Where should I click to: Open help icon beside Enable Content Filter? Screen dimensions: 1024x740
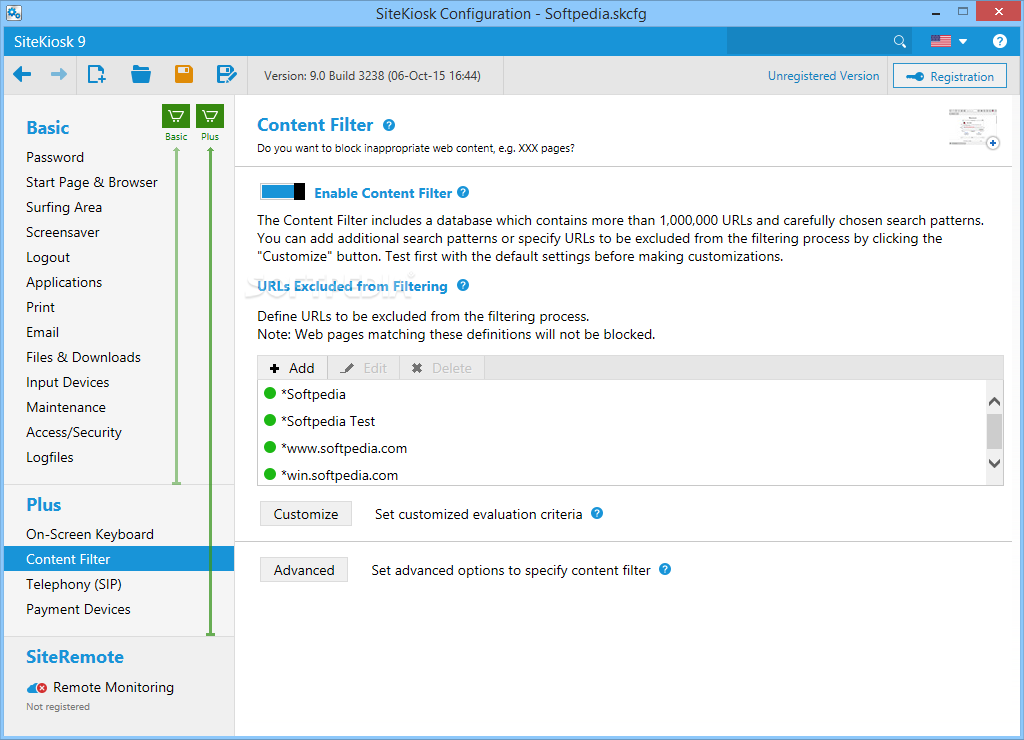click(x=463, y=192)
